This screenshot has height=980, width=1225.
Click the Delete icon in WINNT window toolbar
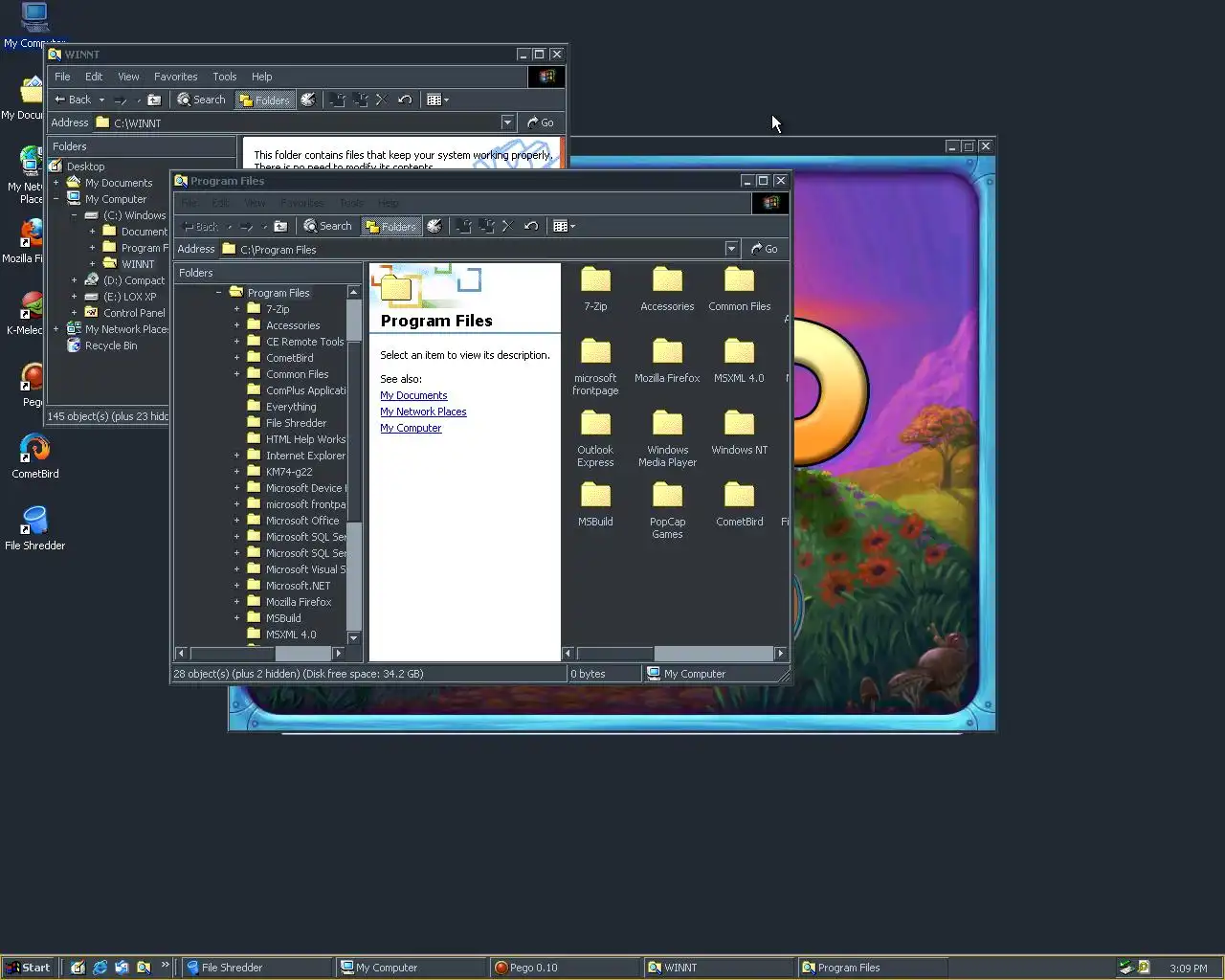point(381,100)
